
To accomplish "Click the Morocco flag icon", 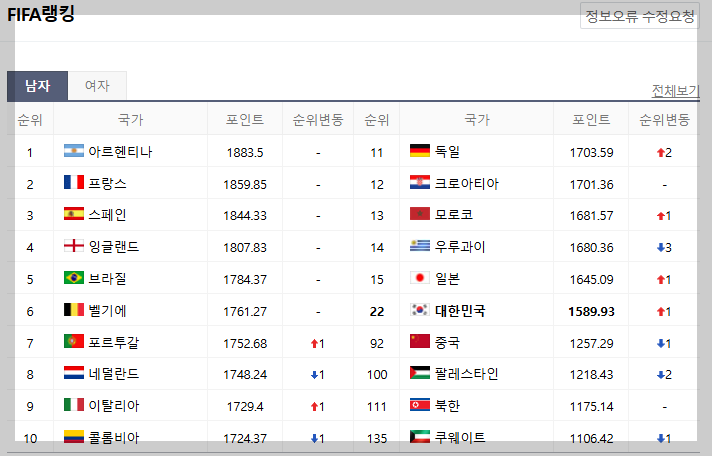I will click(420, 213).
